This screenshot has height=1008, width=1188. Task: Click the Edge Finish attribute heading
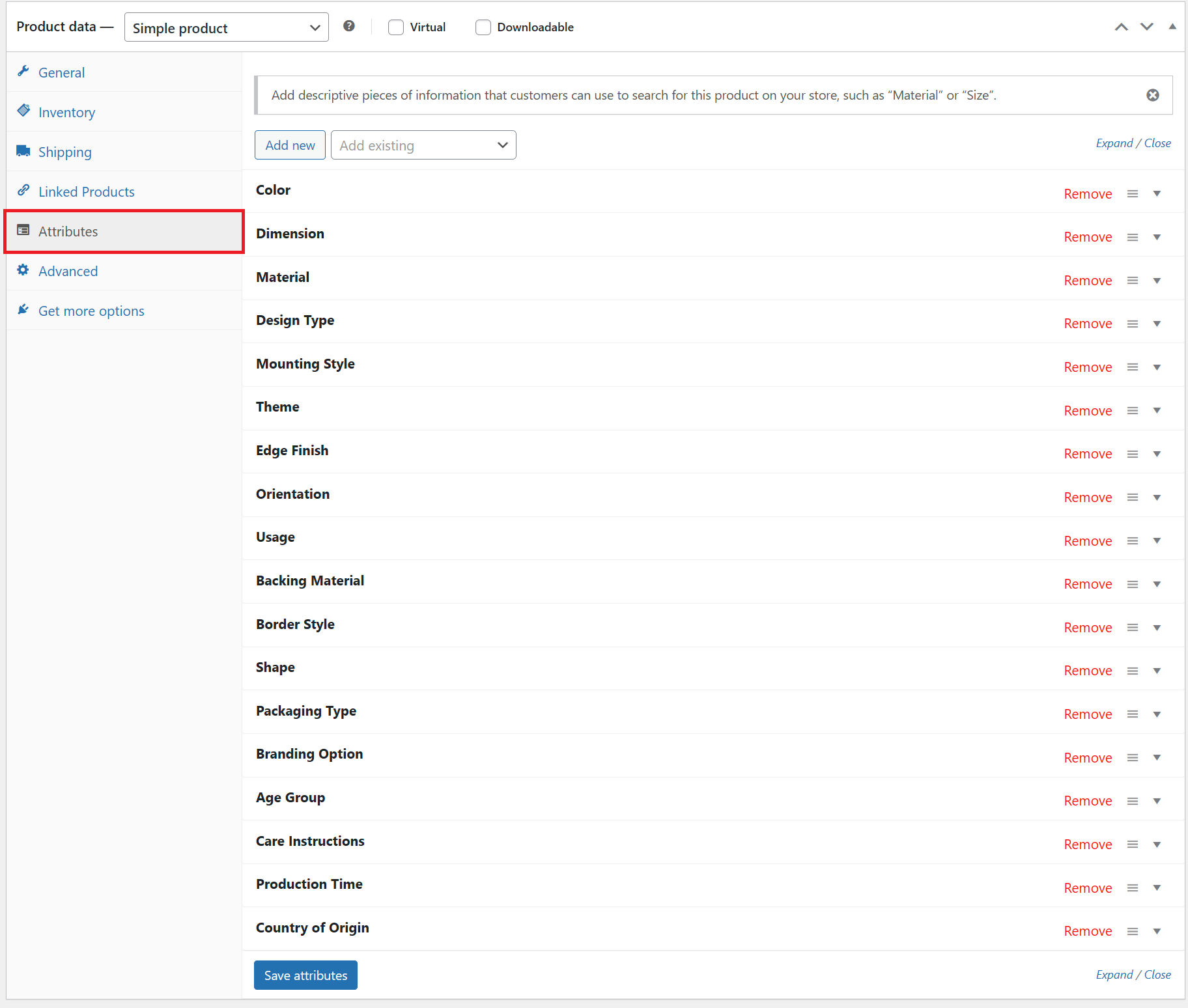pyautogui.click(x=292, y=451)
